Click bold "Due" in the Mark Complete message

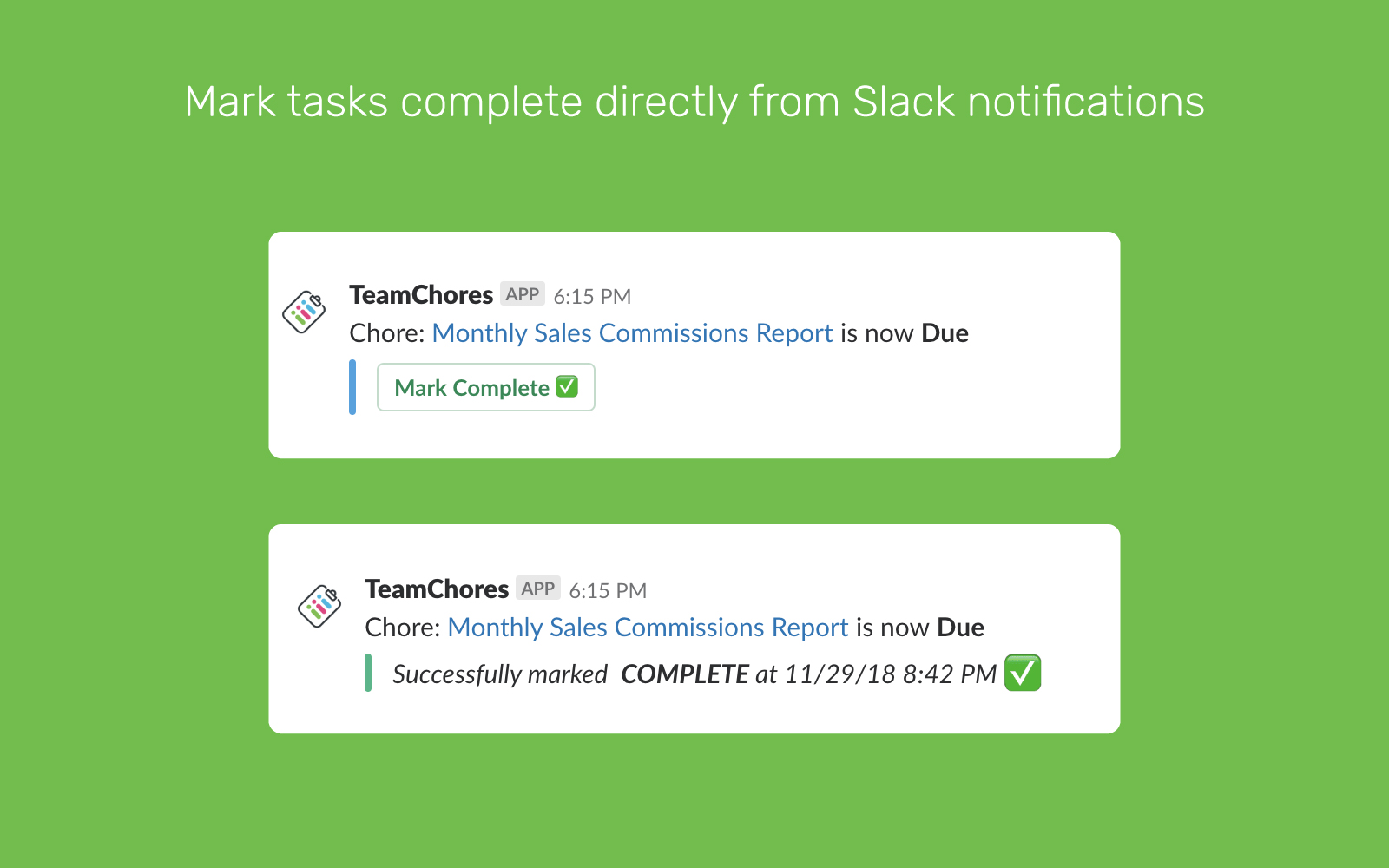[945, 333]
